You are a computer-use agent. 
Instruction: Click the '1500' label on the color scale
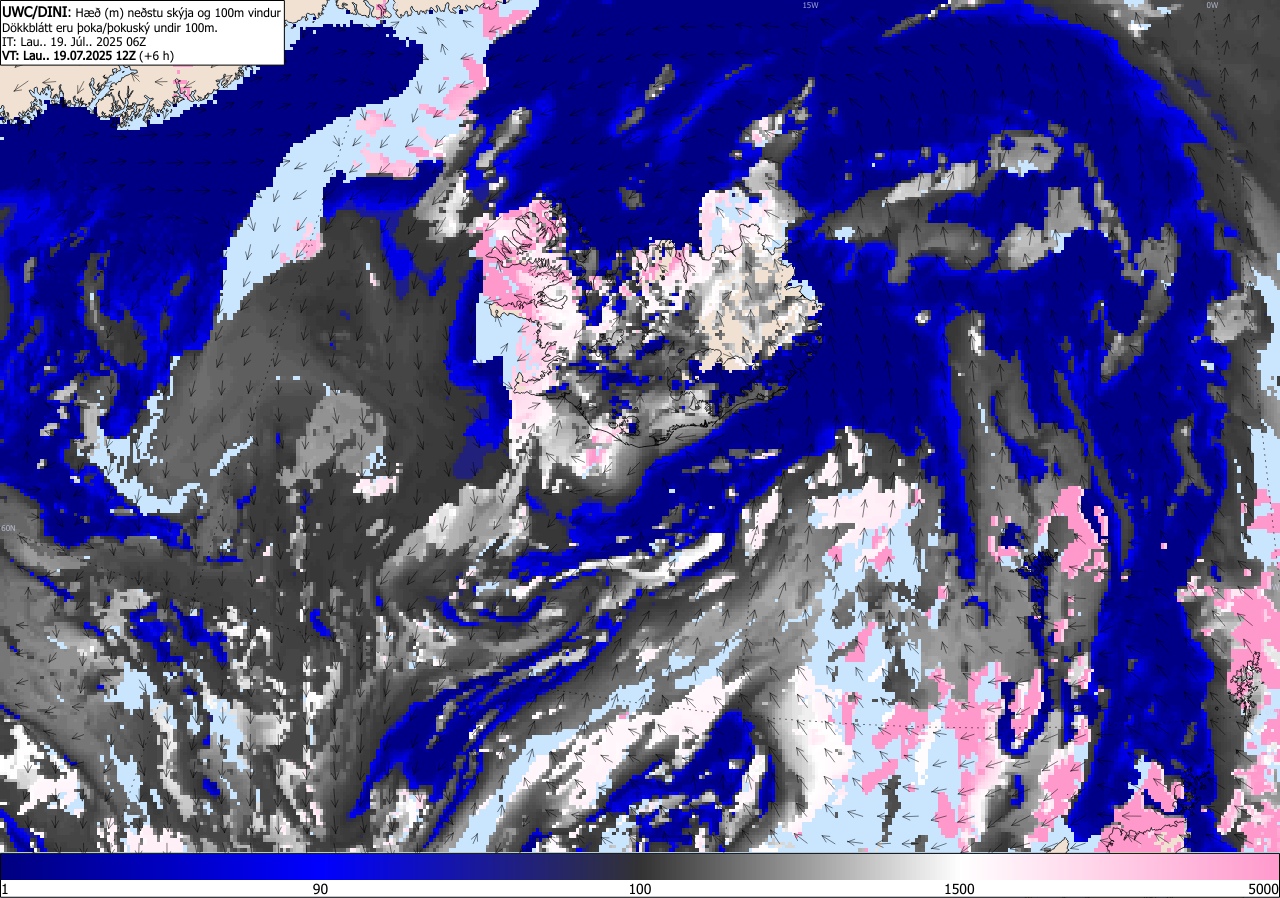959,889
